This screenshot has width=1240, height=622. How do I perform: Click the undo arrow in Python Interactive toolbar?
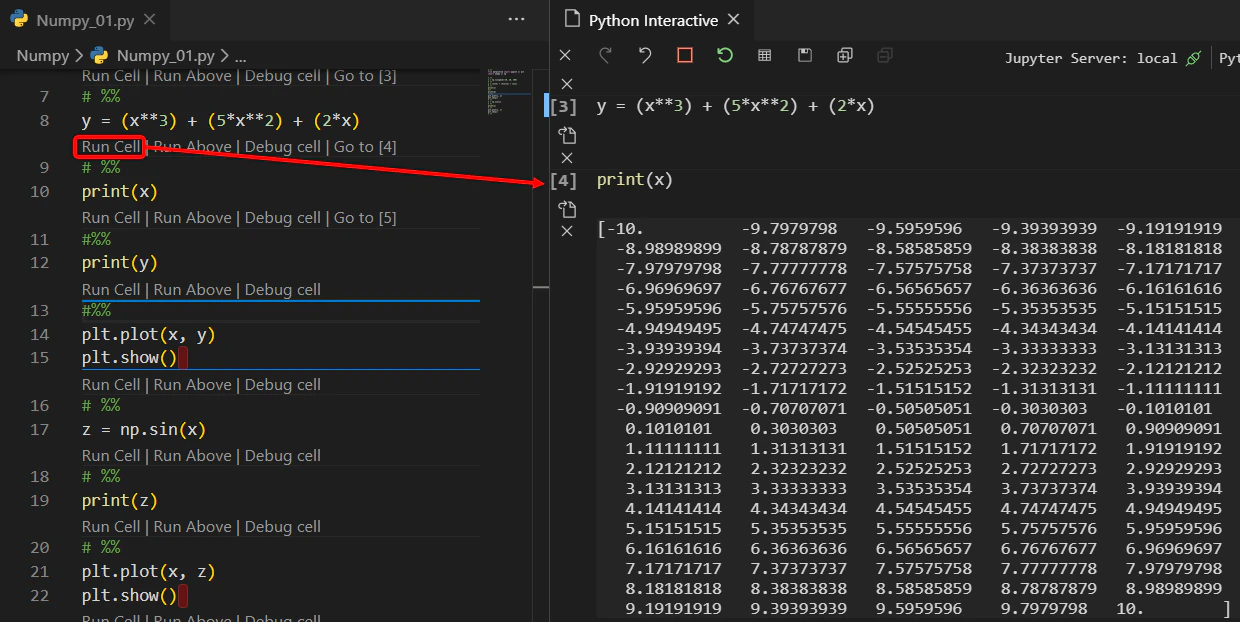pyautogui.click(x=645, y=56)
